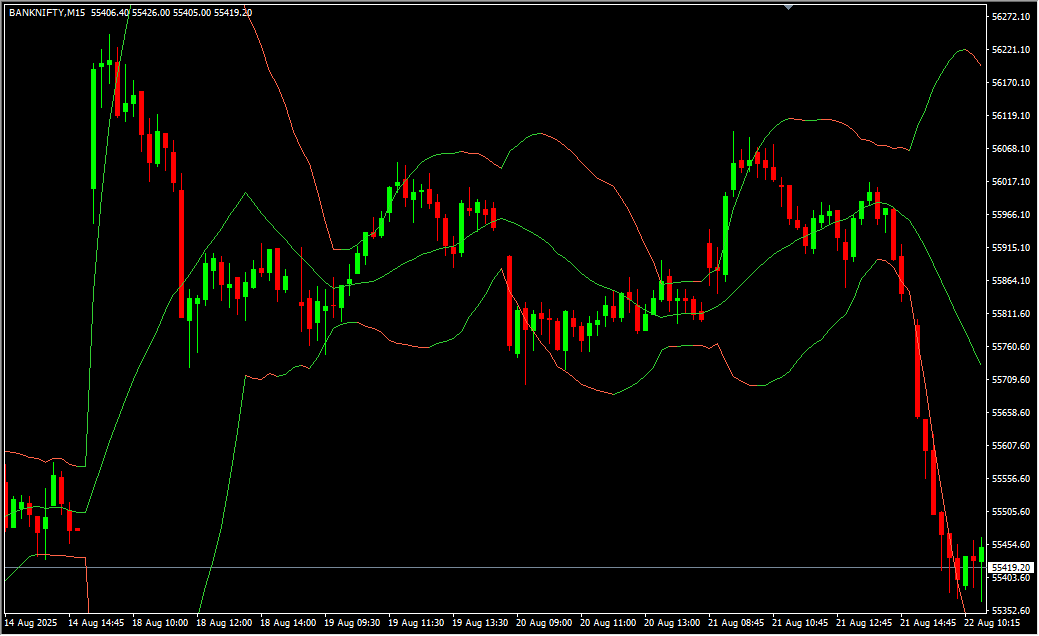Click the horizontal current price line
This screenshot has height=636, width=1039.
pos(500,567)
